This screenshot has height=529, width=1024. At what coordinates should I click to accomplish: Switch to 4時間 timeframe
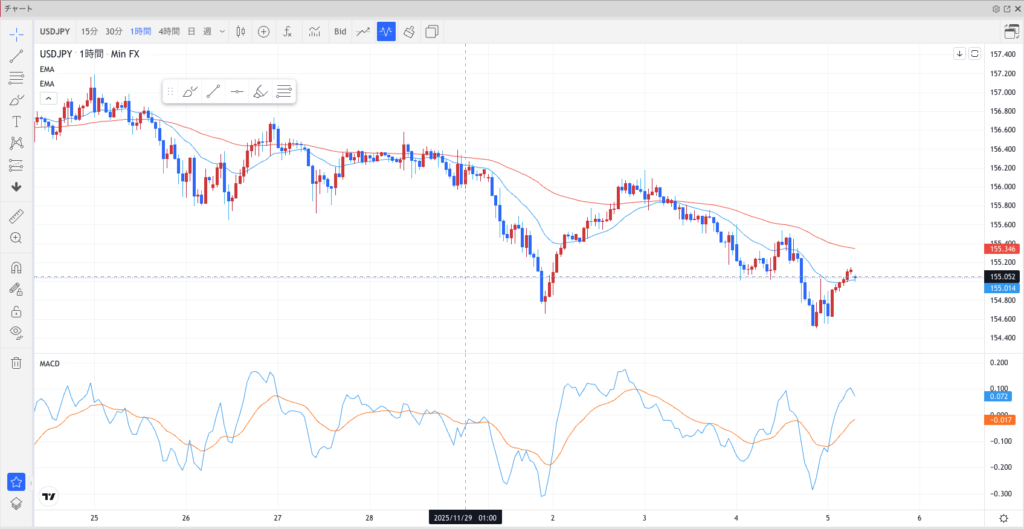click(169, 32)
